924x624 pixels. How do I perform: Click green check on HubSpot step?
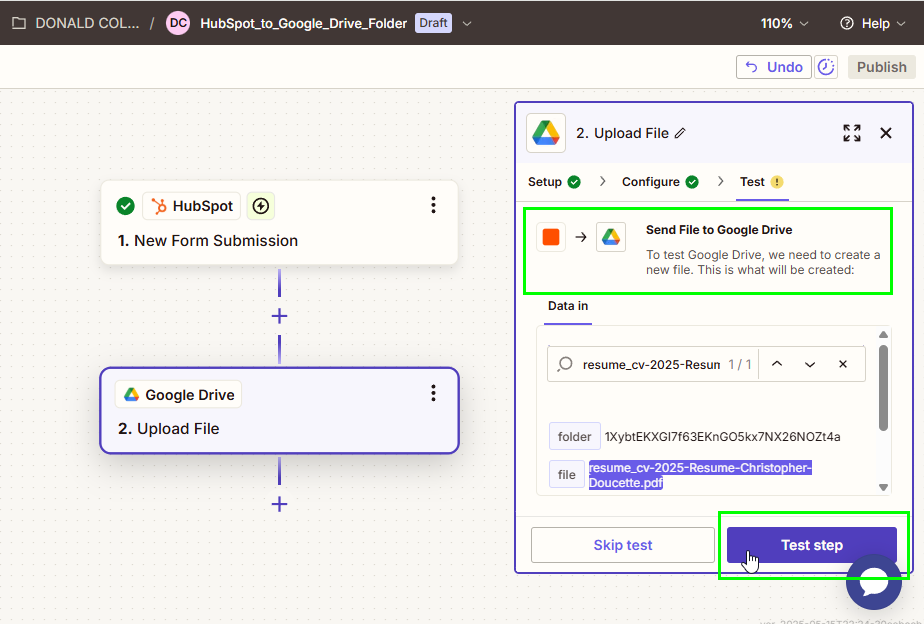[x=126, y=206]
